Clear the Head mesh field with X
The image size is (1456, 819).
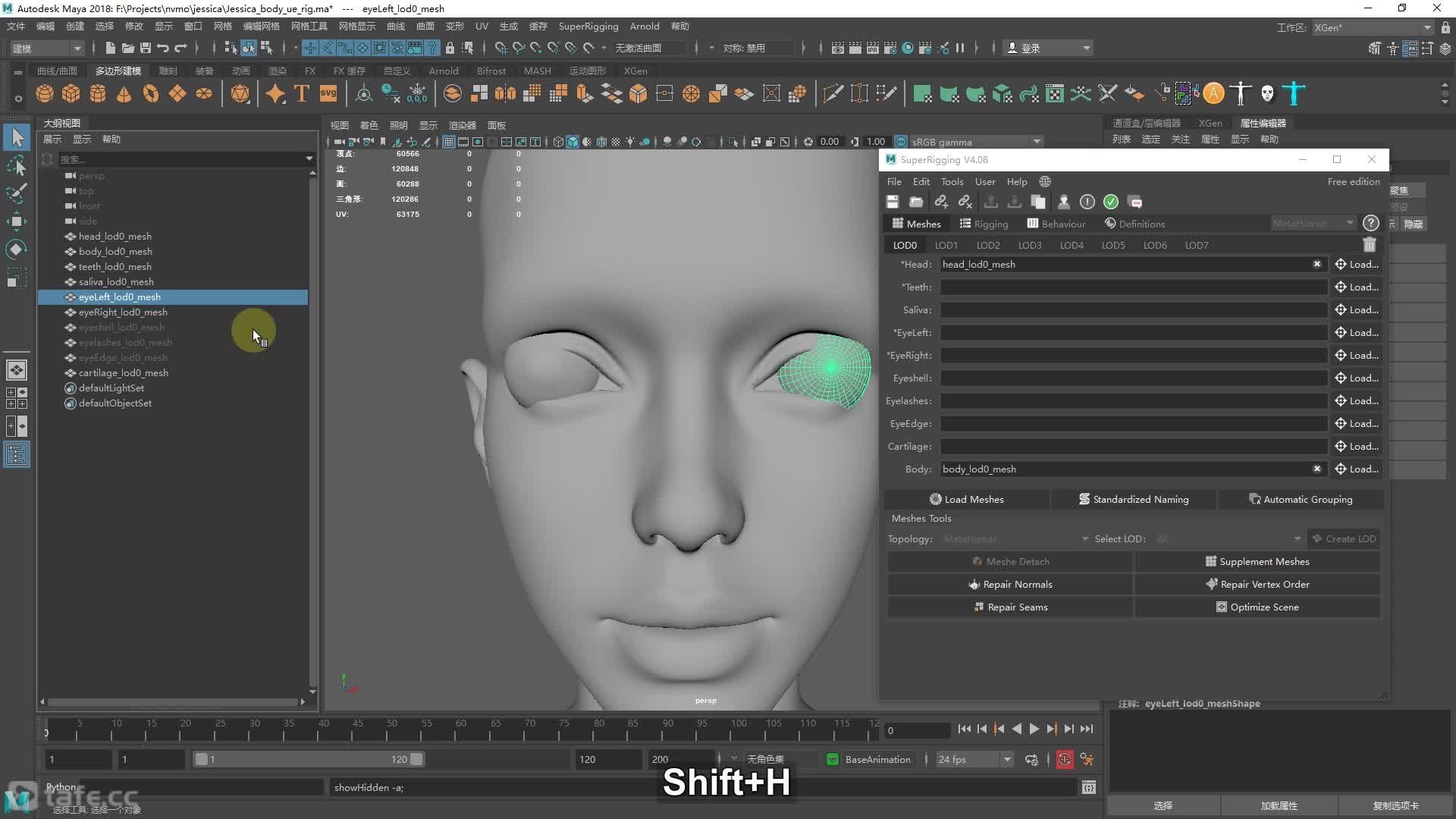[x=1317, y=264]
